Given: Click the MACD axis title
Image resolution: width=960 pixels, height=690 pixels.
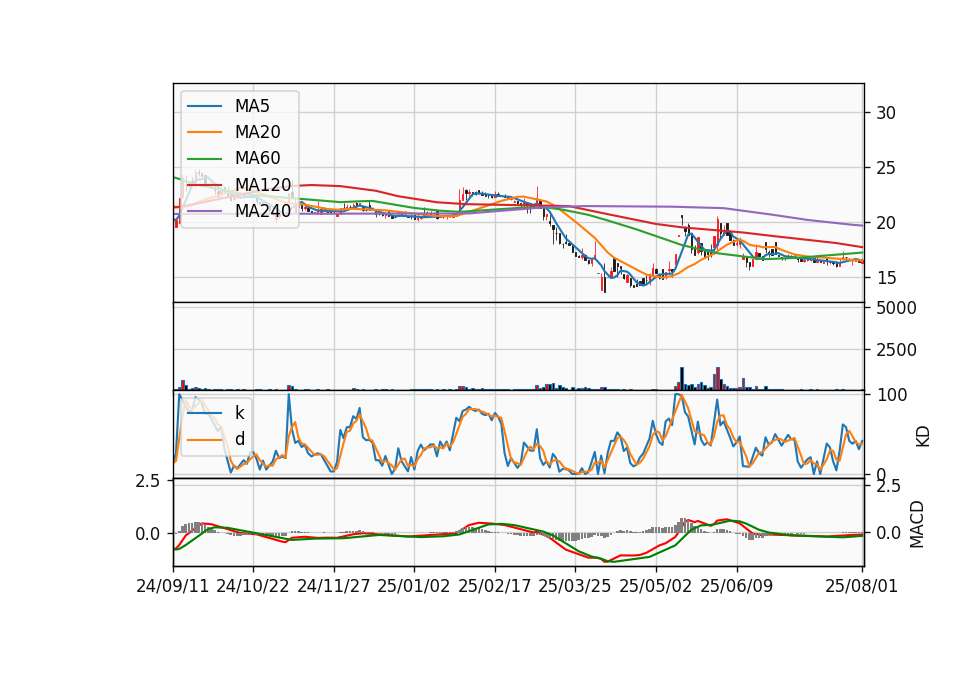Looking at the screenshot, I should click(x=917, y=524).
